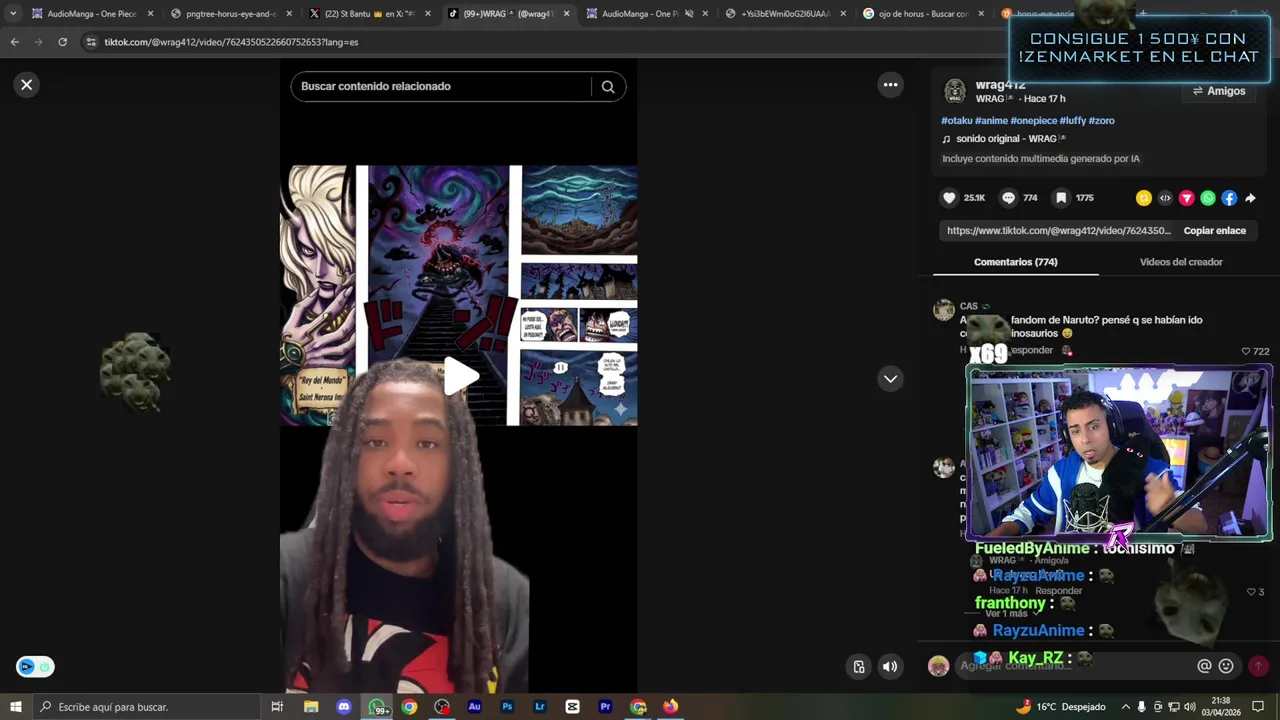The image size is (1280, 720).
Task: Switch to first 'AudioManga - One Piece' tab
Action: pos(91,14)
